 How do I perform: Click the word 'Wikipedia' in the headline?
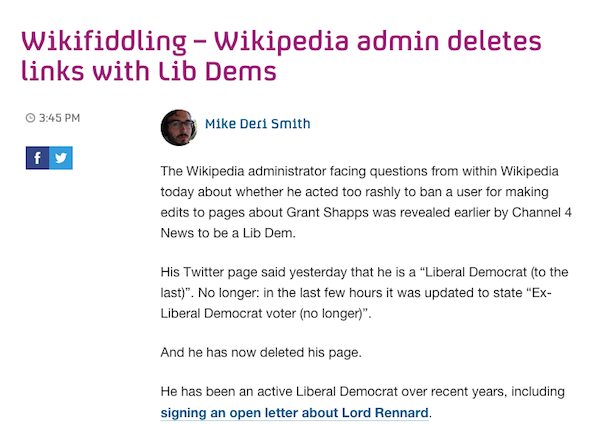281,41
